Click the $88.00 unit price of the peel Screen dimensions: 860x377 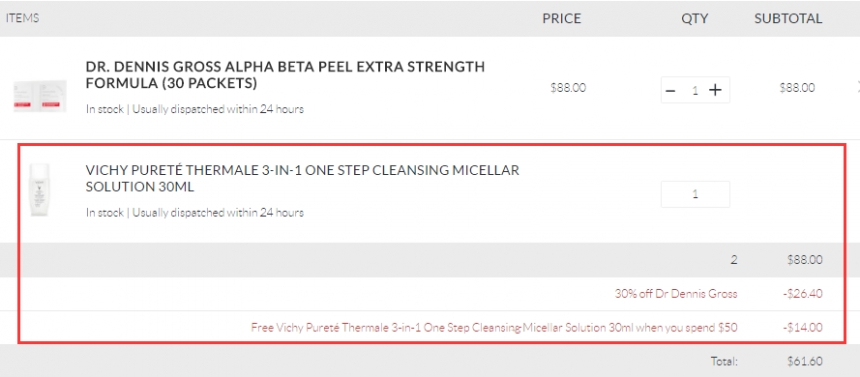[568, 88]
